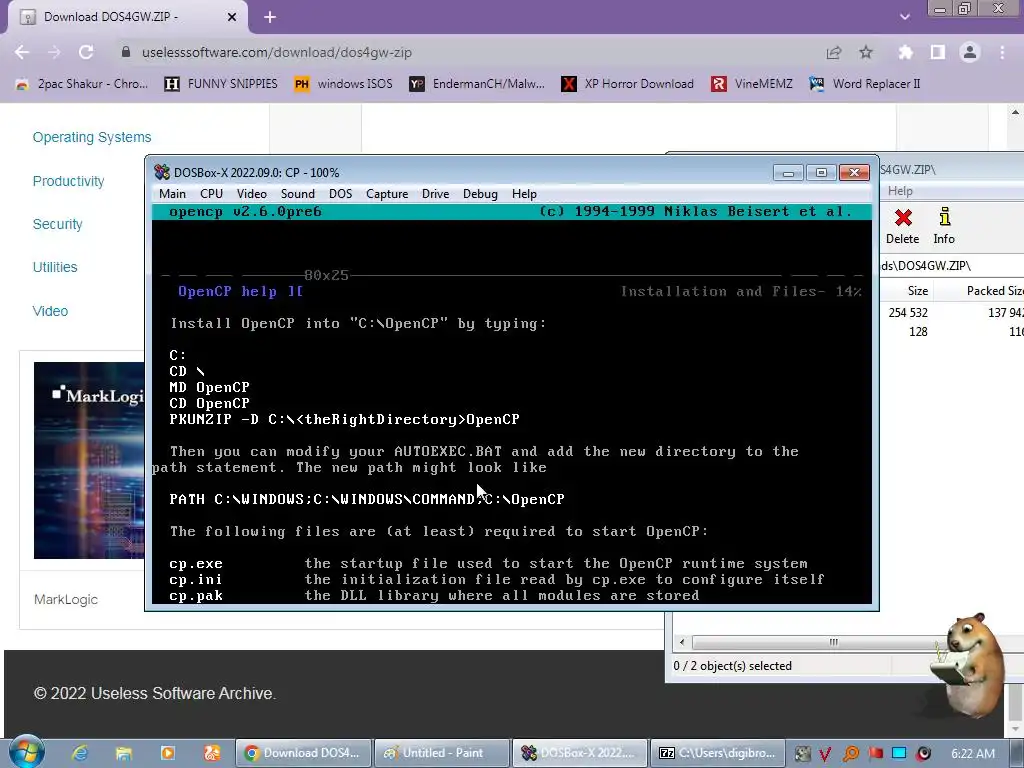Open the Operating Systems category link
Screen dimensions: 1024x768
click(92, 137)
